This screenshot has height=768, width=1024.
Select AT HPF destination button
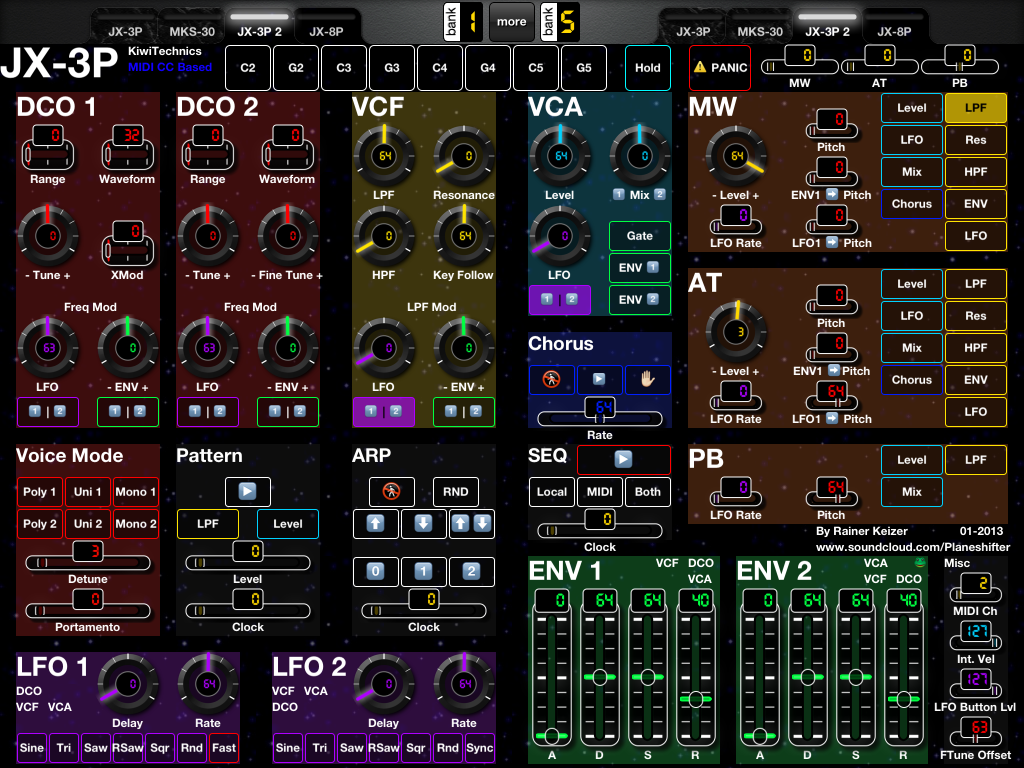point(976,347)
